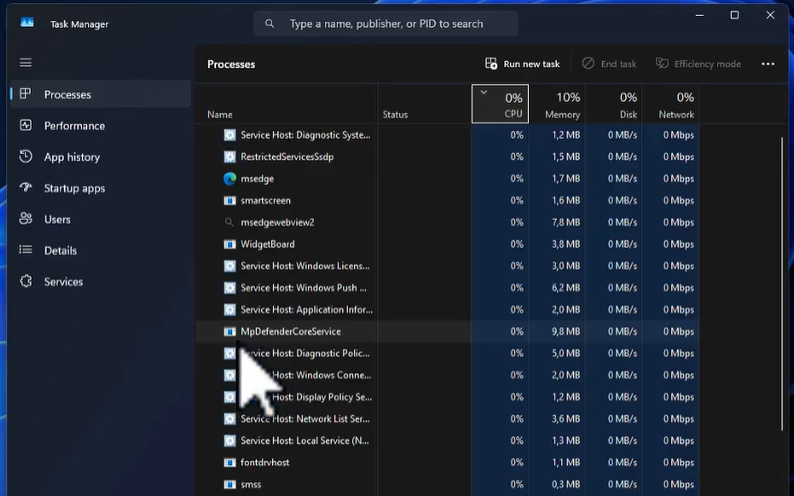Click the Run new task icon
The height and width of the screenshot is (496, 794).
pos(491,64)
